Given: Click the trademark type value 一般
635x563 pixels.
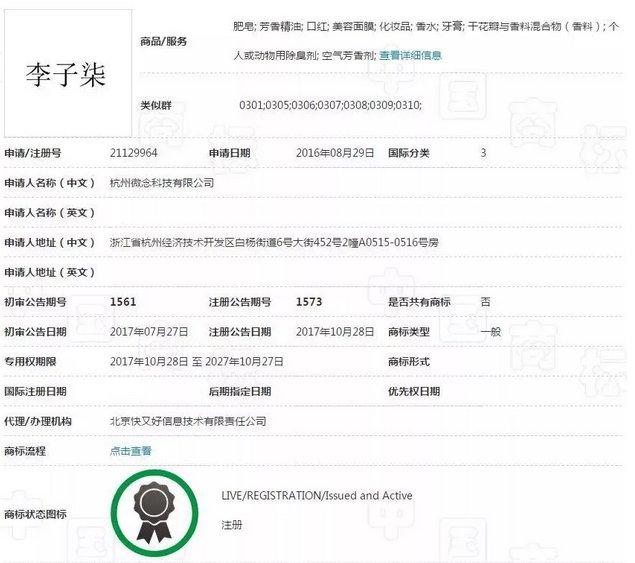Looking at the screenshot, I should click(x=490, y=332).
